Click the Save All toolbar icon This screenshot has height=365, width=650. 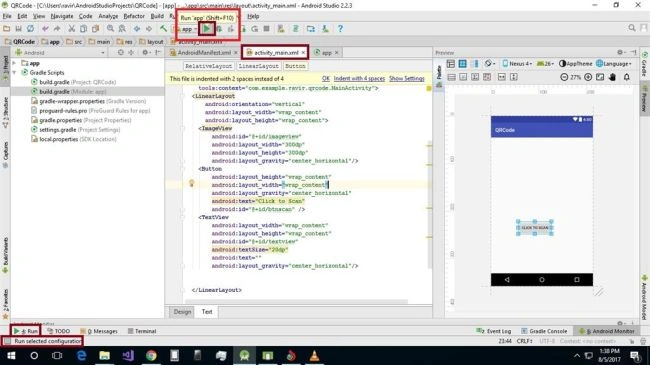point(18,29)
